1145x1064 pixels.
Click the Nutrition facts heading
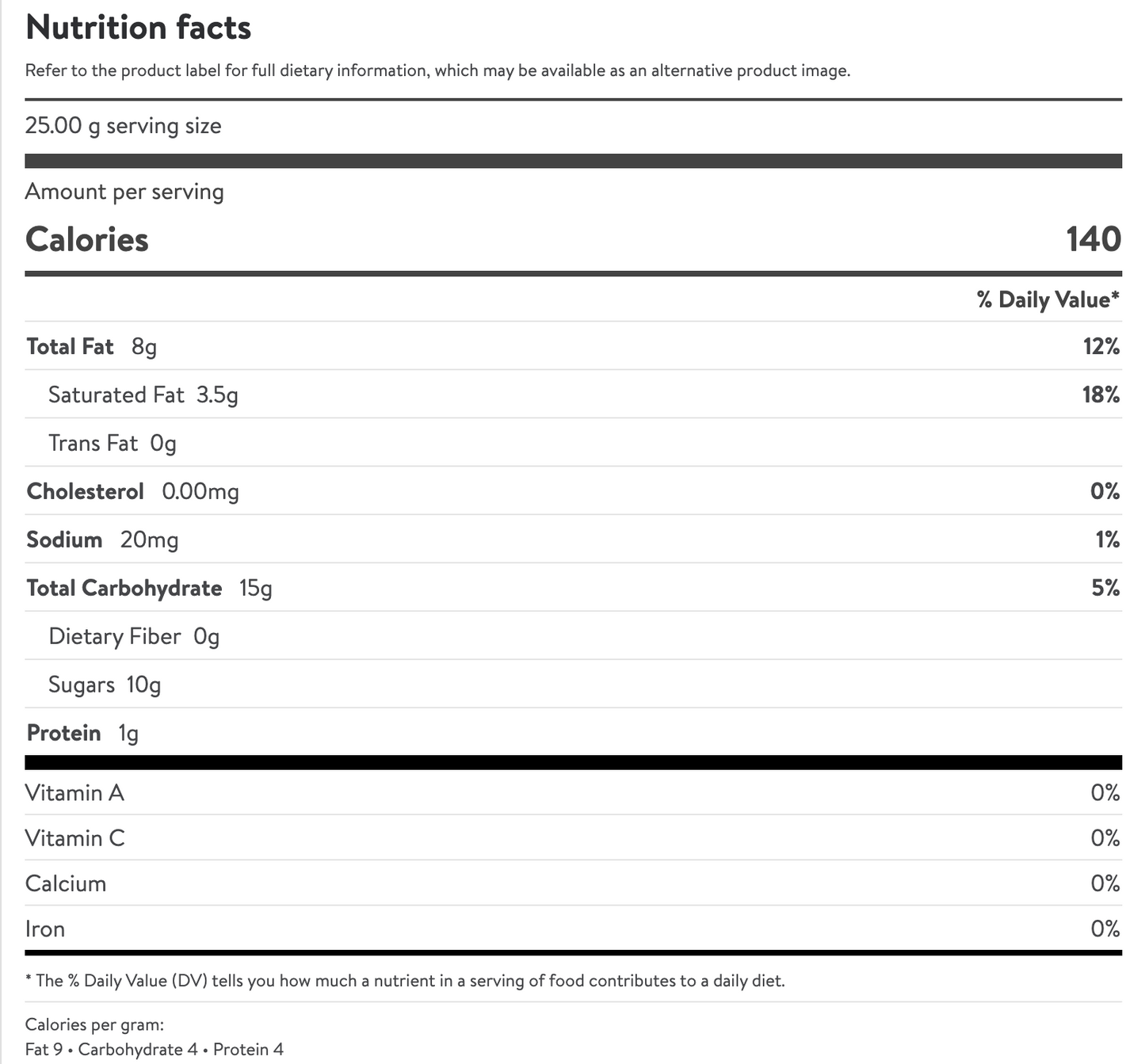coord(139,28)
